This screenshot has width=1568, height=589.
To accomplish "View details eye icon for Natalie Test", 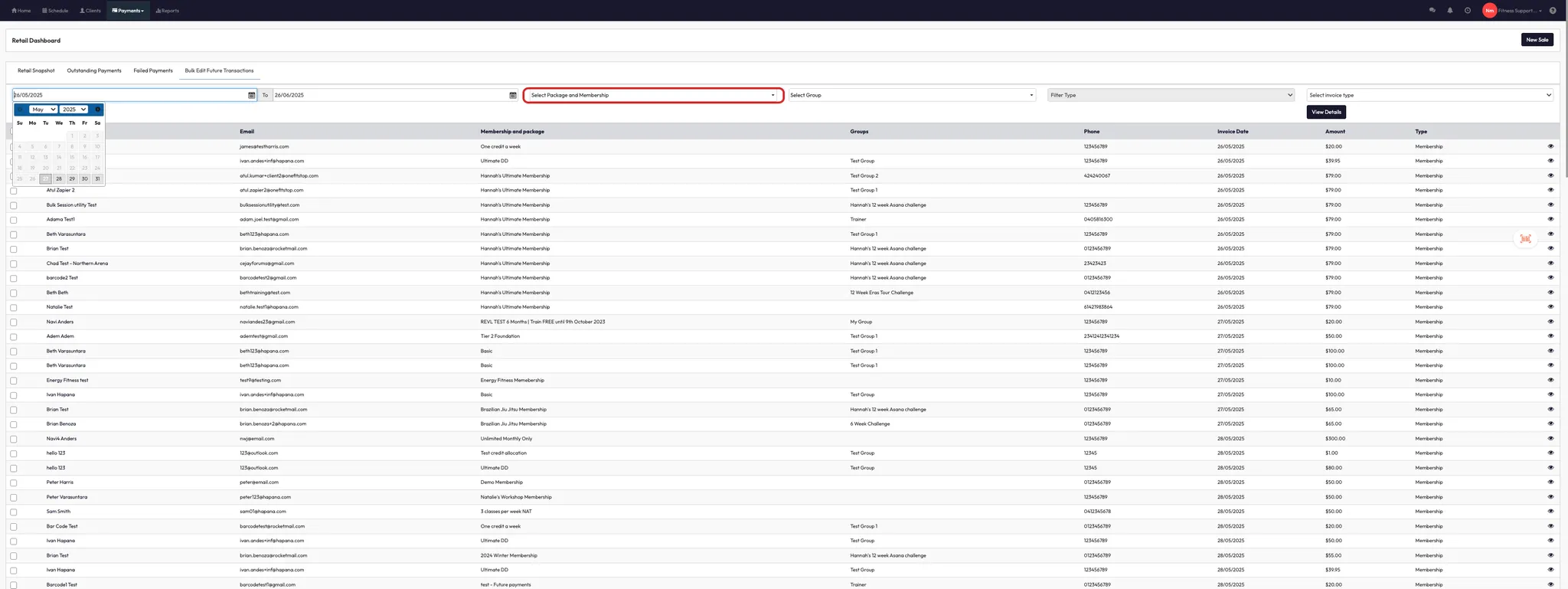I will click(x=1550, y=307).
